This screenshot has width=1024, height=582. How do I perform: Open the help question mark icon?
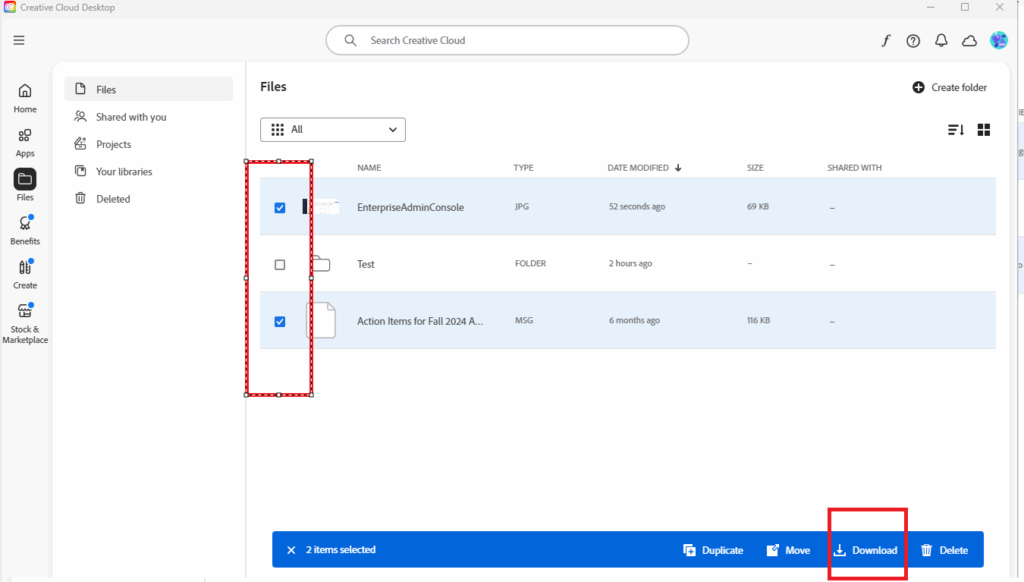[913, 41]
